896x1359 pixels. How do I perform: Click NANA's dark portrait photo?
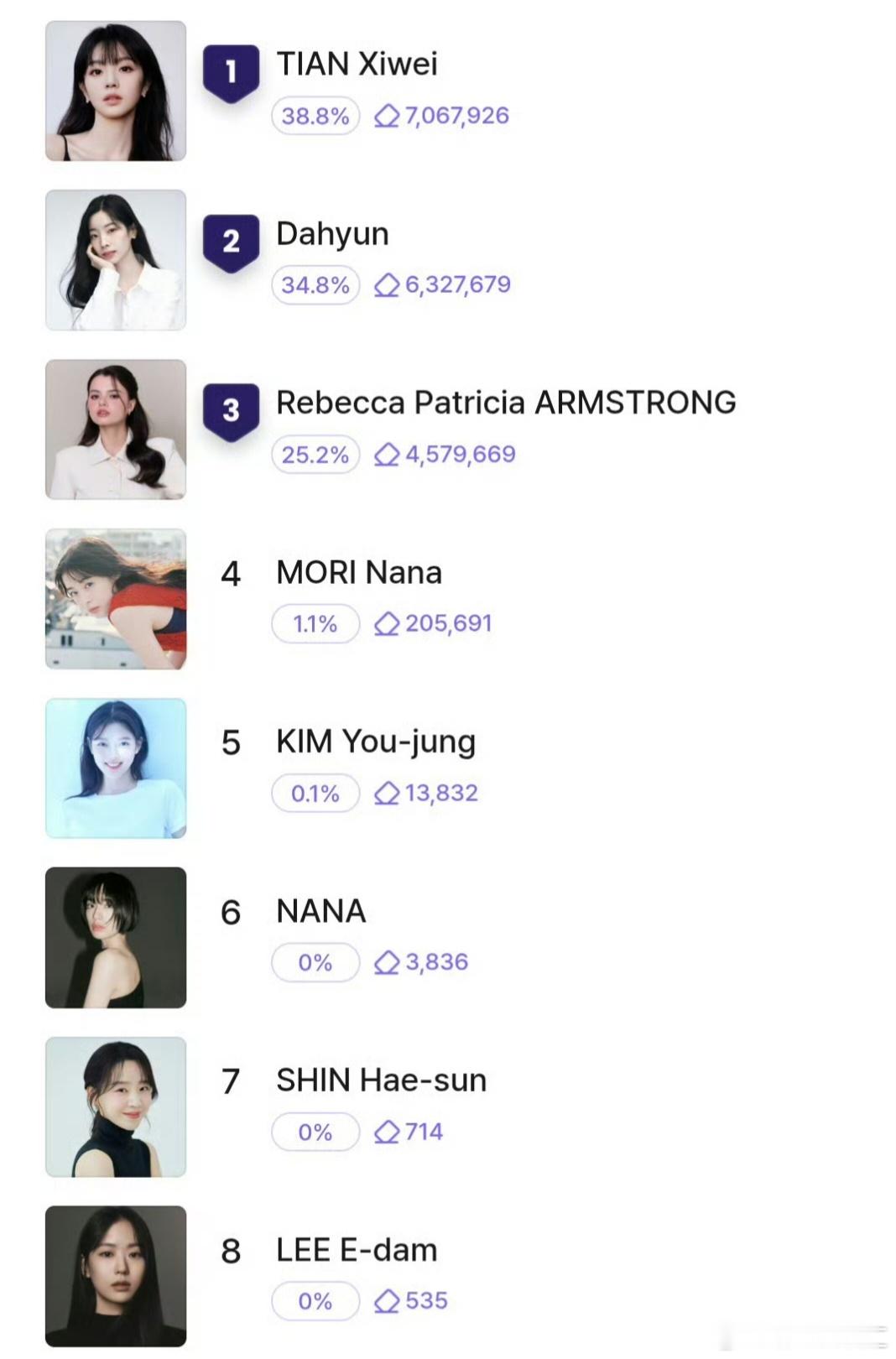pyautogui.click(x=116, y=938)
